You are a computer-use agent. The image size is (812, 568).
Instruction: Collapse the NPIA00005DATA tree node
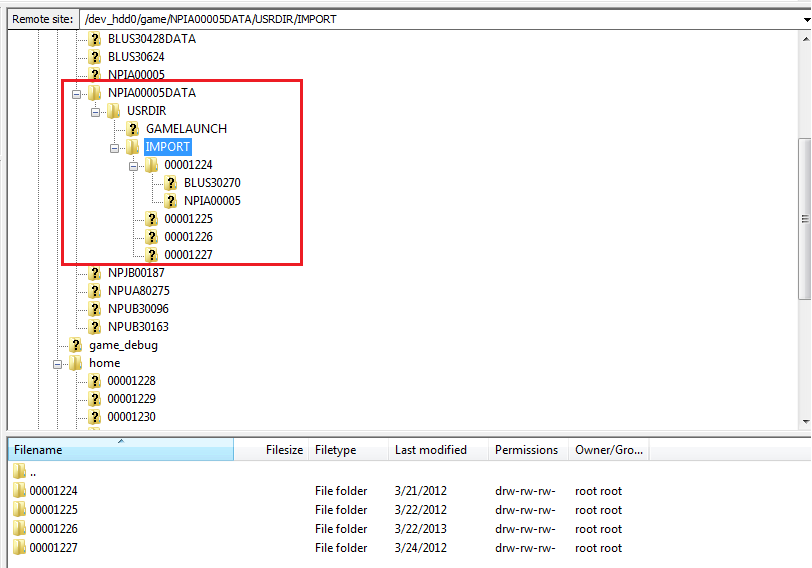tap(77, 94)
